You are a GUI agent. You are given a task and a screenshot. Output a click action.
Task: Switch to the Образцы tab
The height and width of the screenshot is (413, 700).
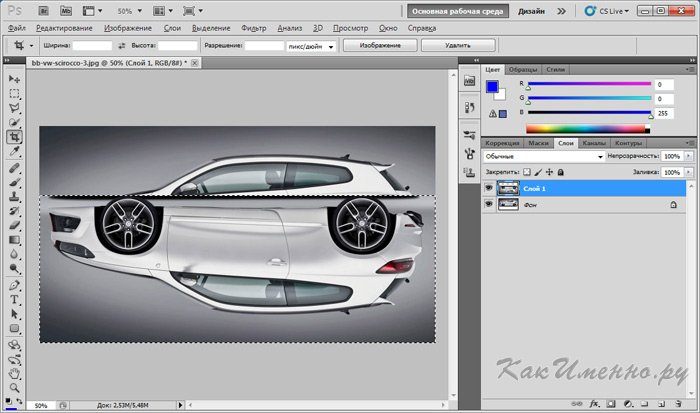(523, 70)
